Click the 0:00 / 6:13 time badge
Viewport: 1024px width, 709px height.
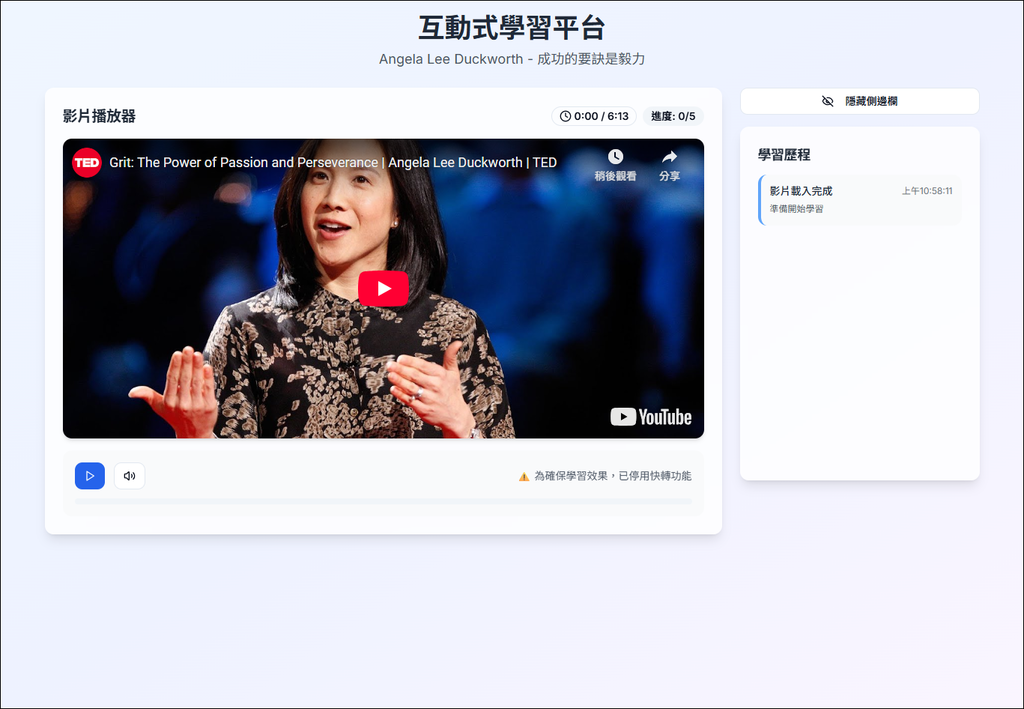pyautogui.click(x=594, y=116)
